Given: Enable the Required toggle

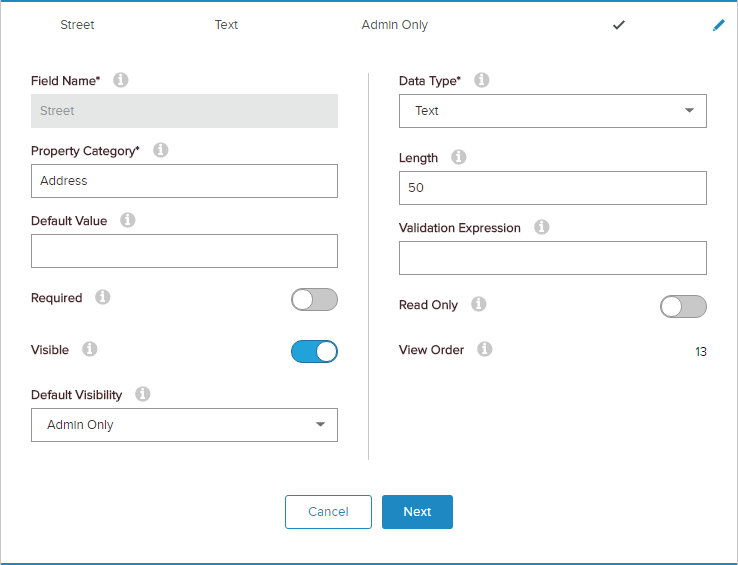Looking at the screenshot, I should 314,299.
